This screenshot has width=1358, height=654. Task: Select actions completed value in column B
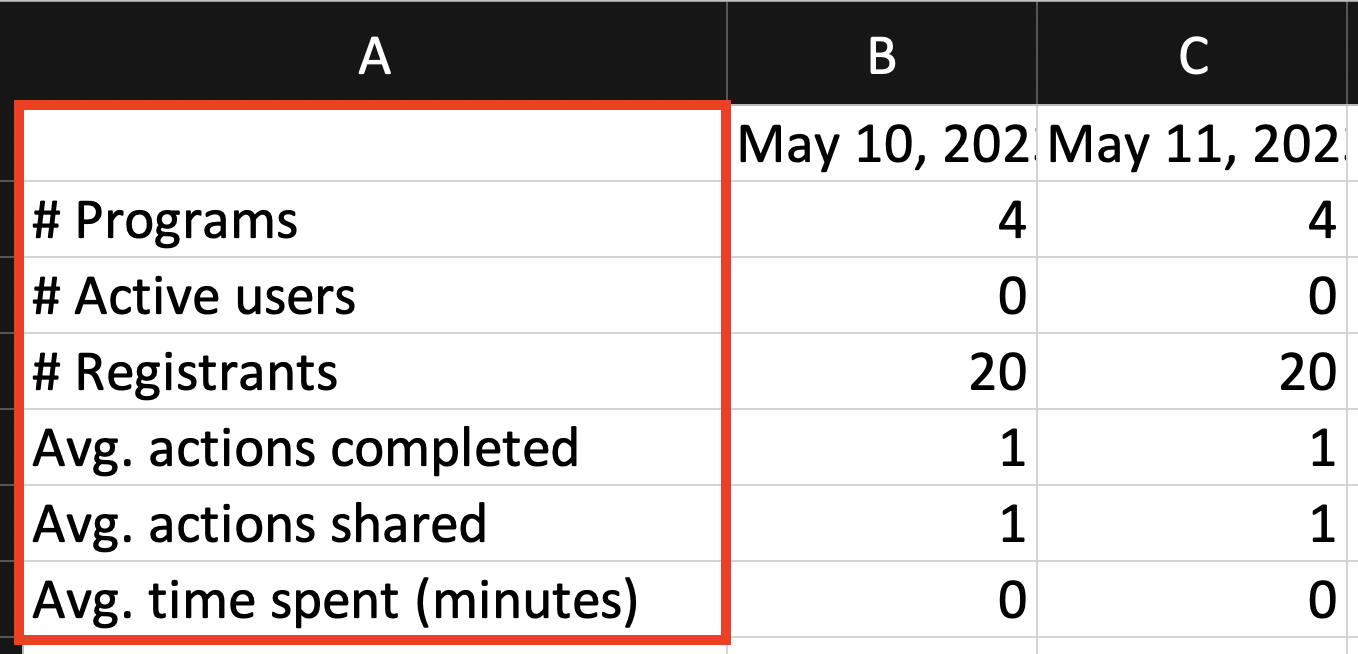pyautogui.click(x=882, y=448)
